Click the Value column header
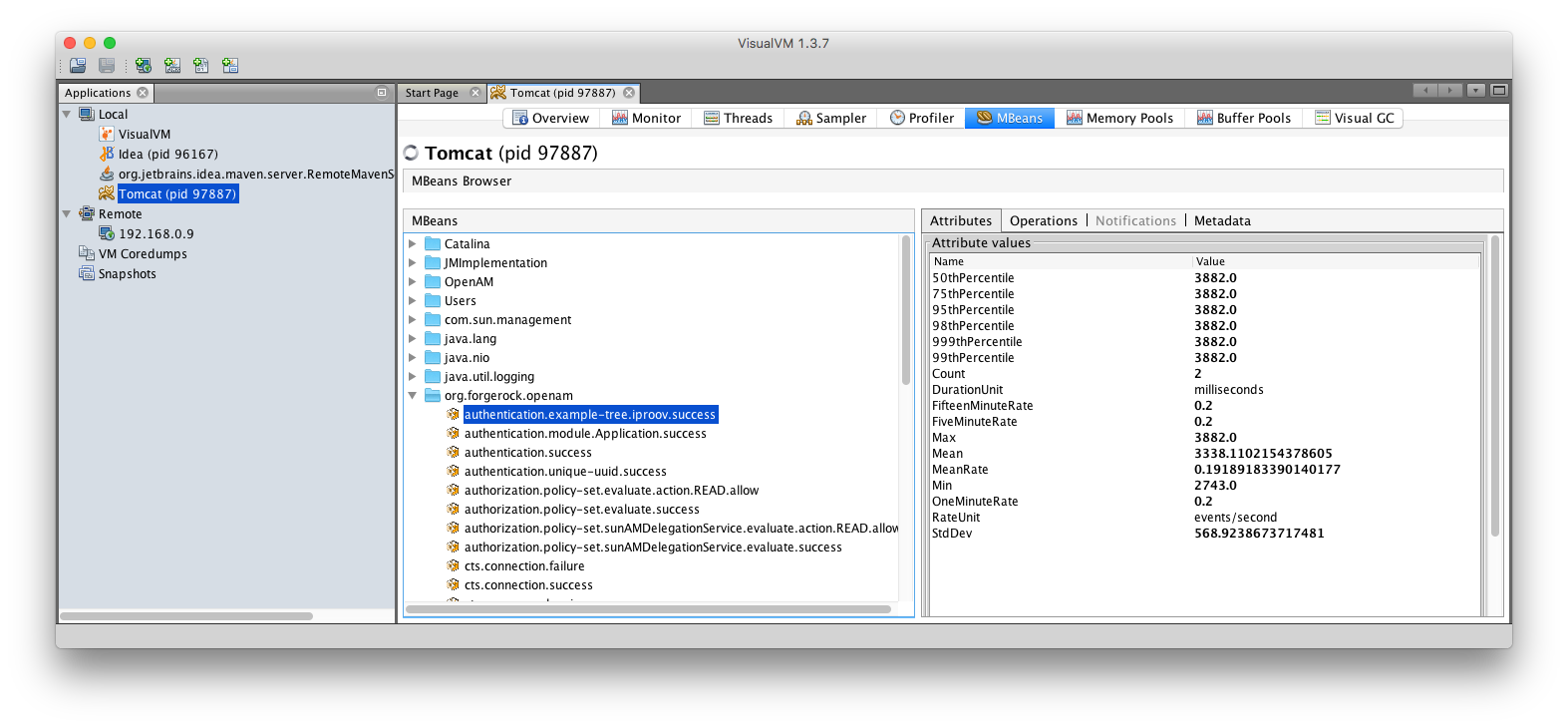The image size is (1568, 728). pos(1336,261)
